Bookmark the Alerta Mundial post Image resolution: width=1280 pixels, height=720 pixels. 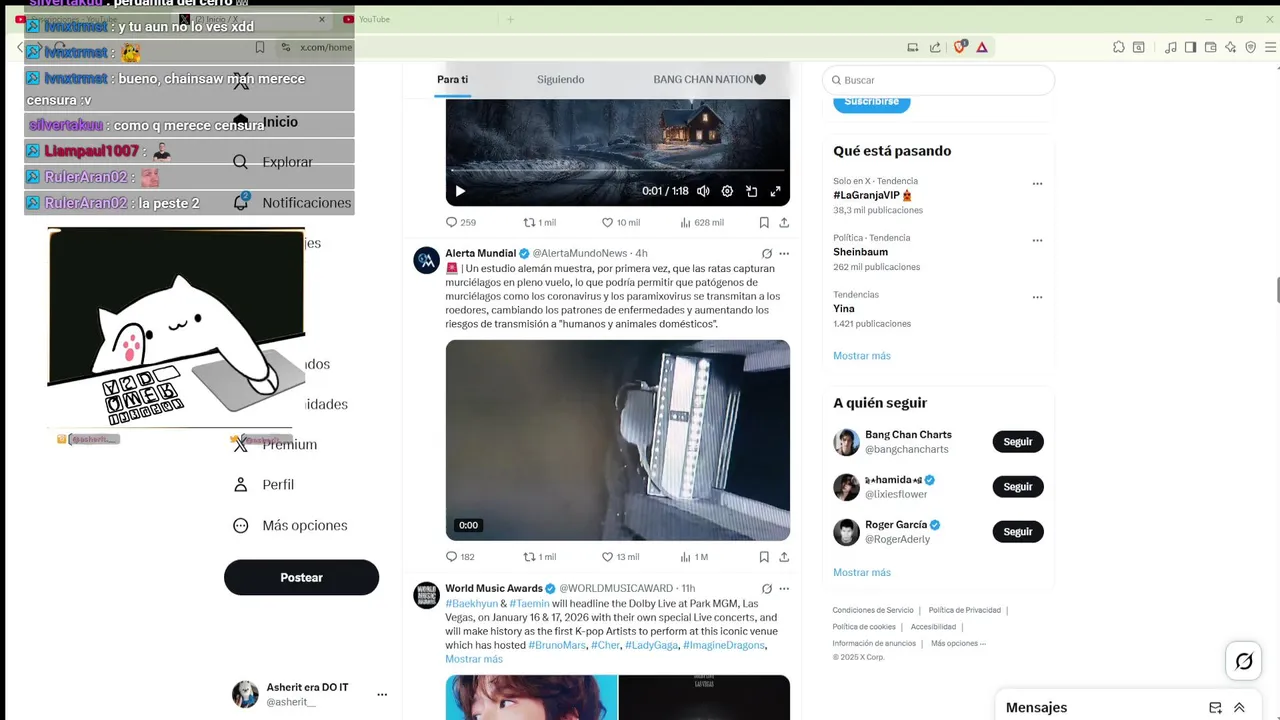click(764, 556)
